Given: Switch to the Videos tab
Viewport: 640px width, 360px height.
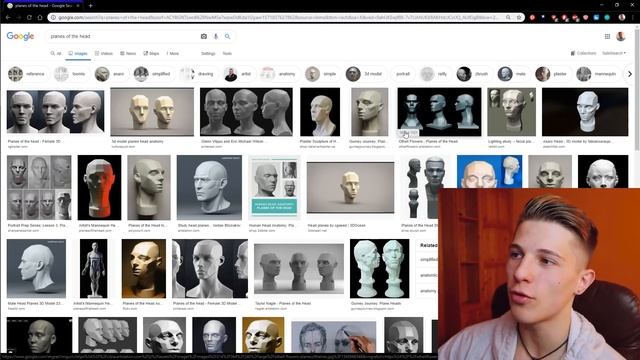Looking at the screenshot, I should click(x=104, y=53).
